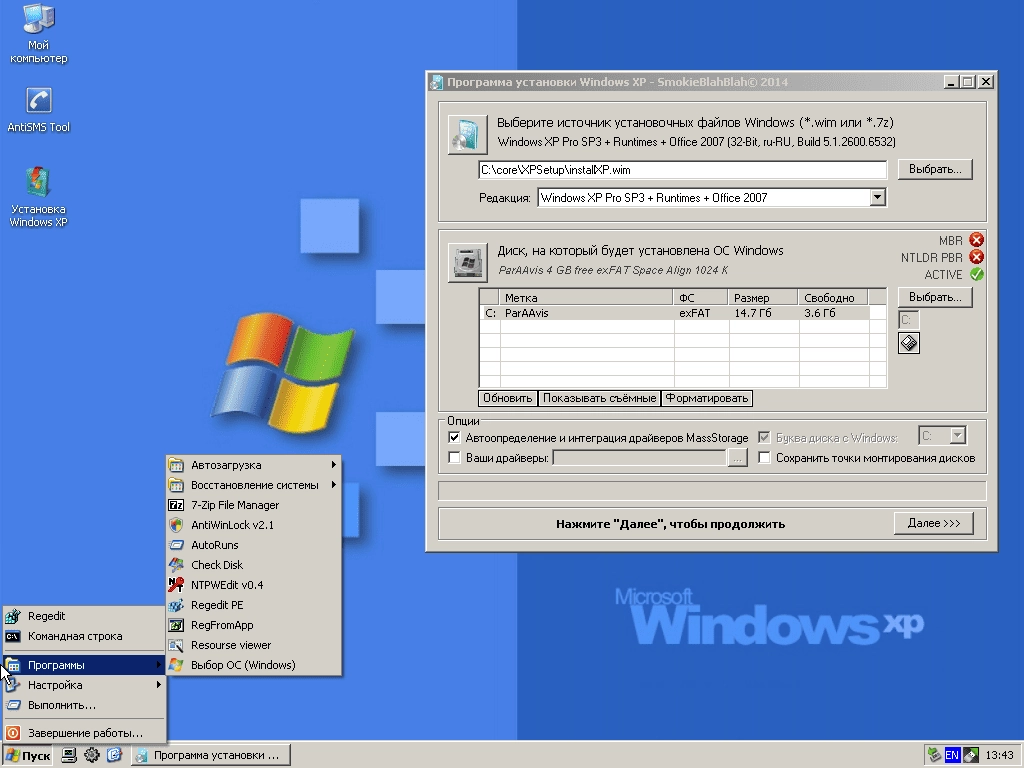
Task: Enable Ваши драйверы checkbox
Action: (454, 458)
